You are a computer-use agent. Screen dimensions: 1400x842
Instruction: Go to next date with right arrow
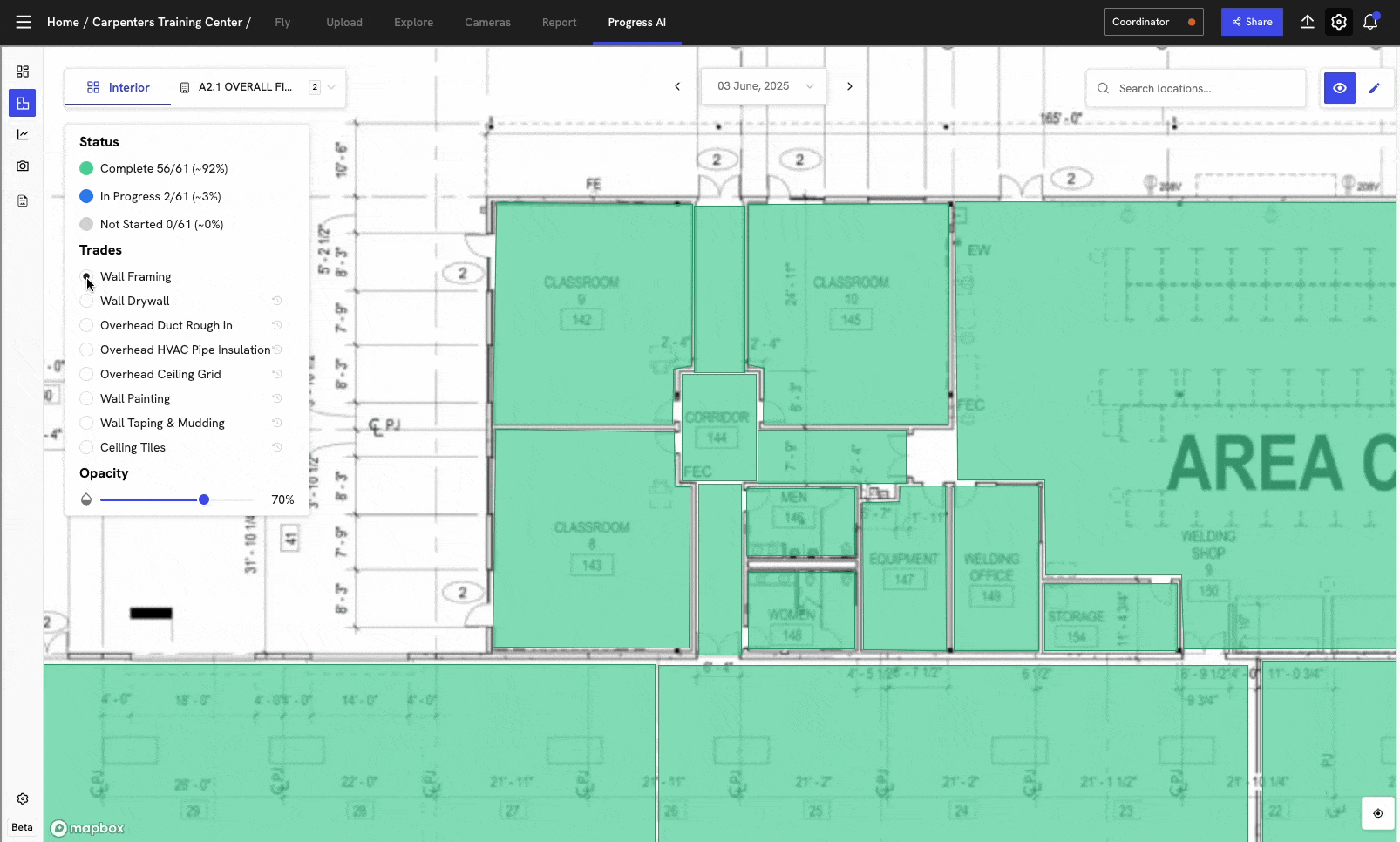tap(850, 86)
